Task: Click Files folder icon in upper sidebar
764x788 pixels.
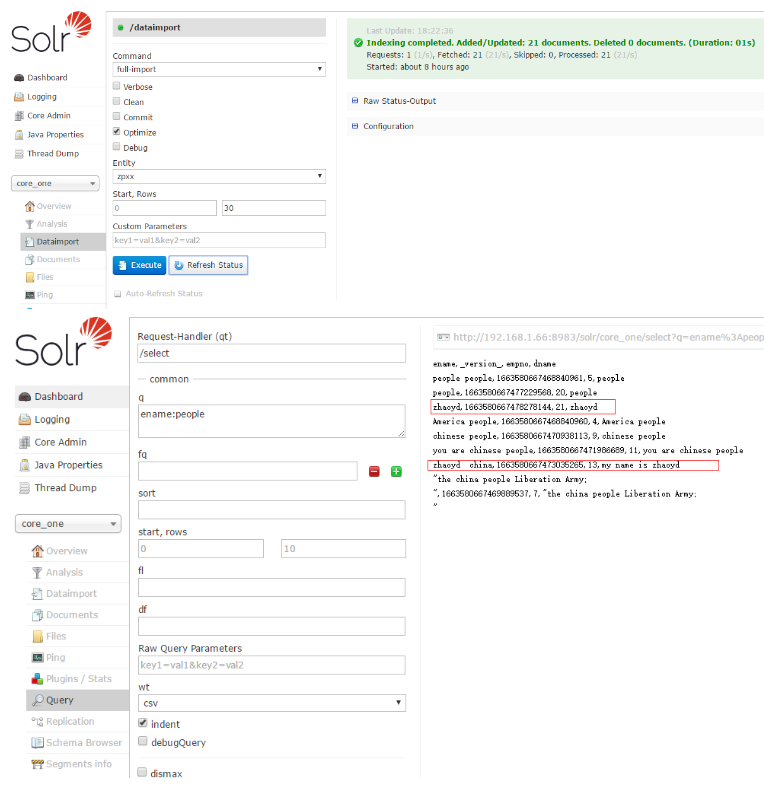Action: [x=30, y=277]
